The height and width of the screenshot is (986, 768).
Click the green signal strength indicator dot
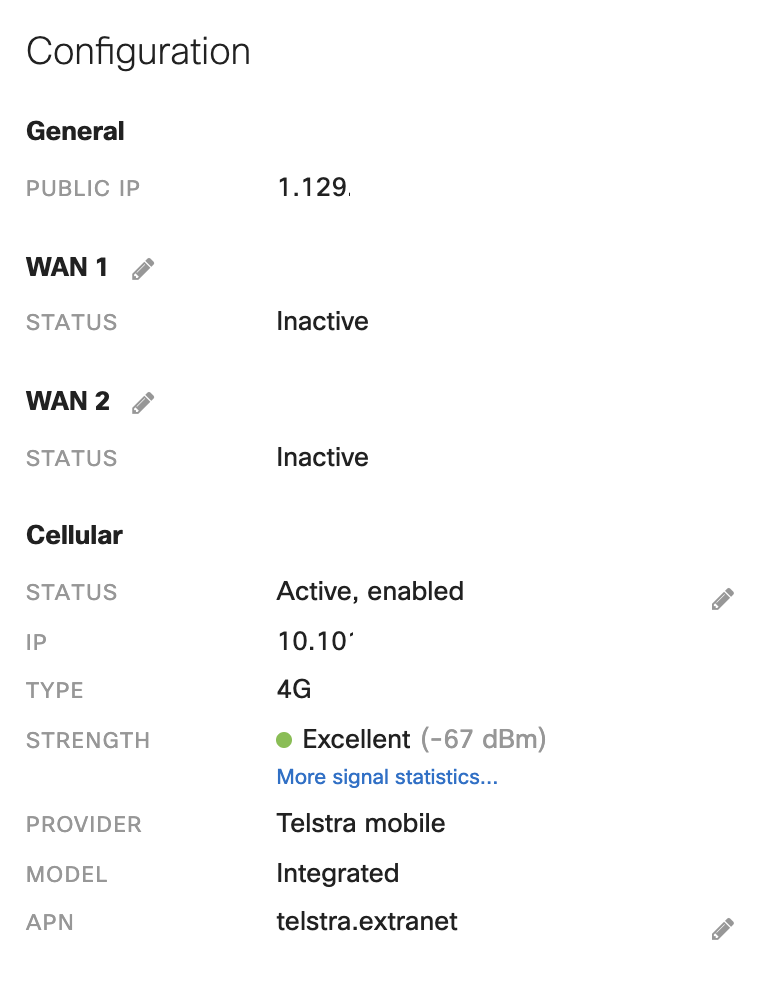(284, 738)
